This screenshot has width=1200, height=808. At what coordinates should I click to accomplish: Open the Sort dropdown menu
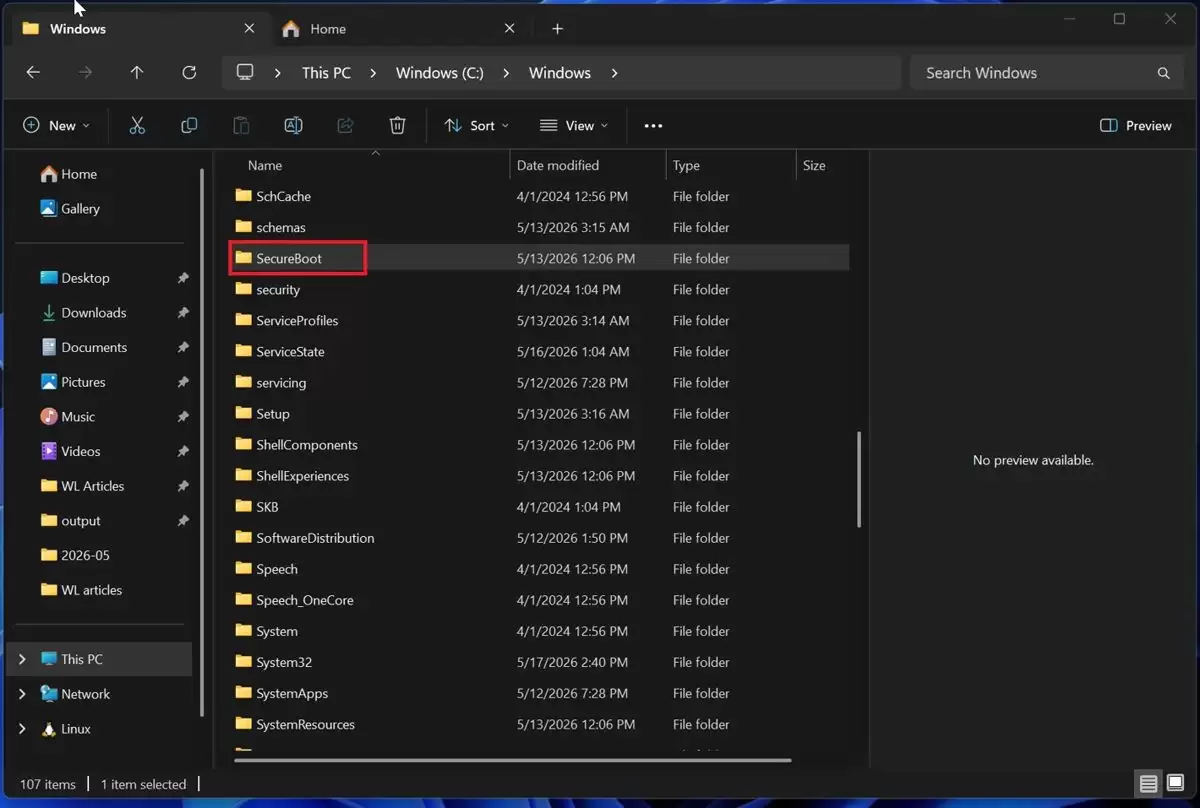coord(476,126)
